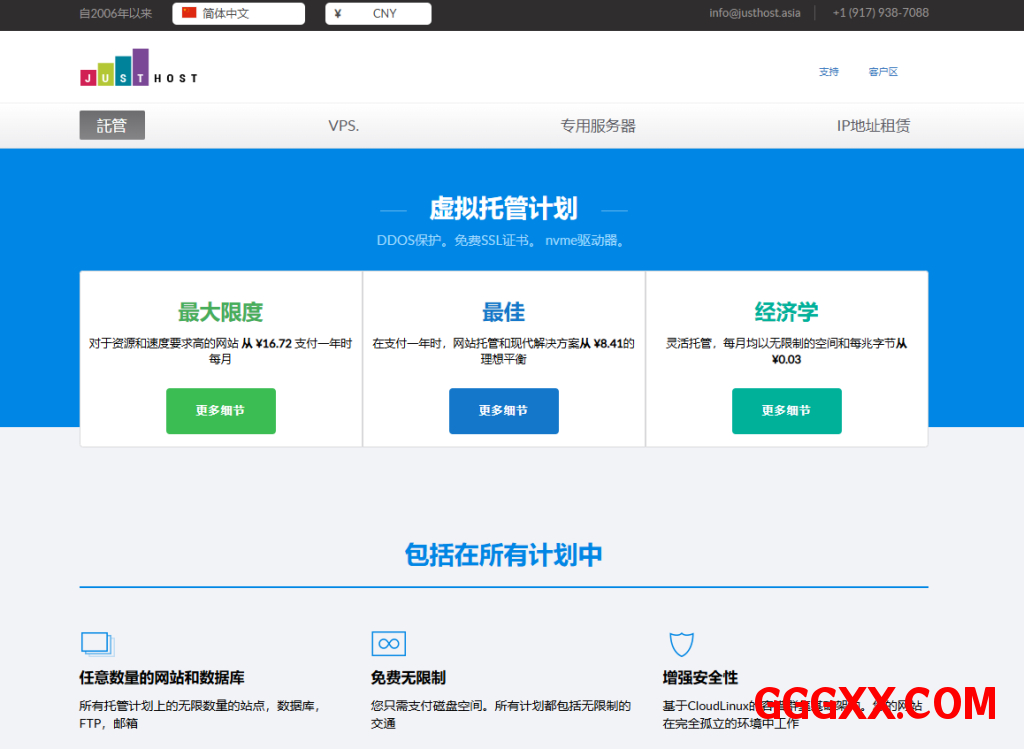Click the blue 更多细节 button
1024x749 pixels.
point(503,411)
